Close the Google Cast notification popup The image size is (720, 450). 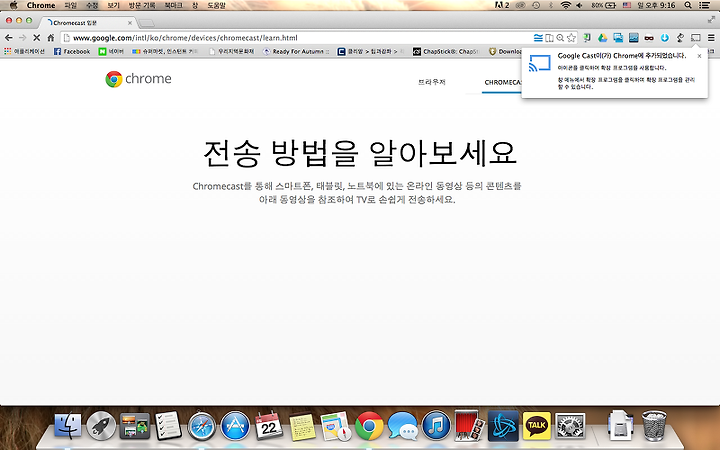click(699, 56)
